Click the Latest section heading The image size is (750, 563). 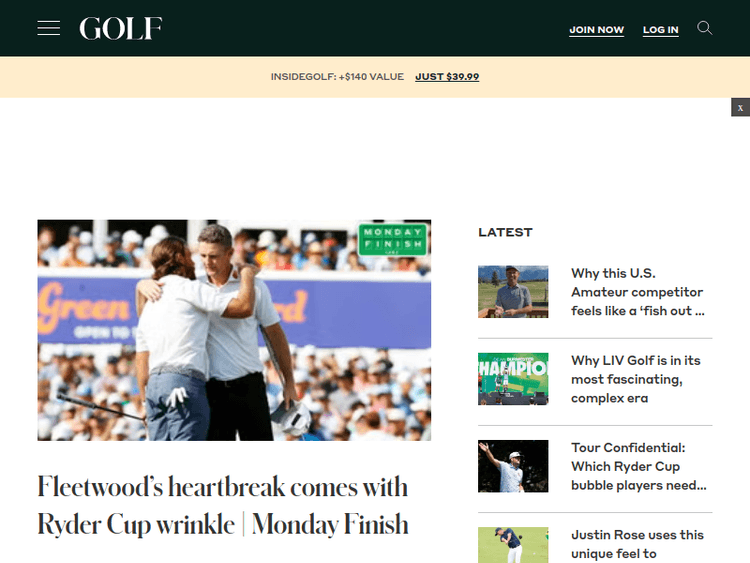[505, 232]
